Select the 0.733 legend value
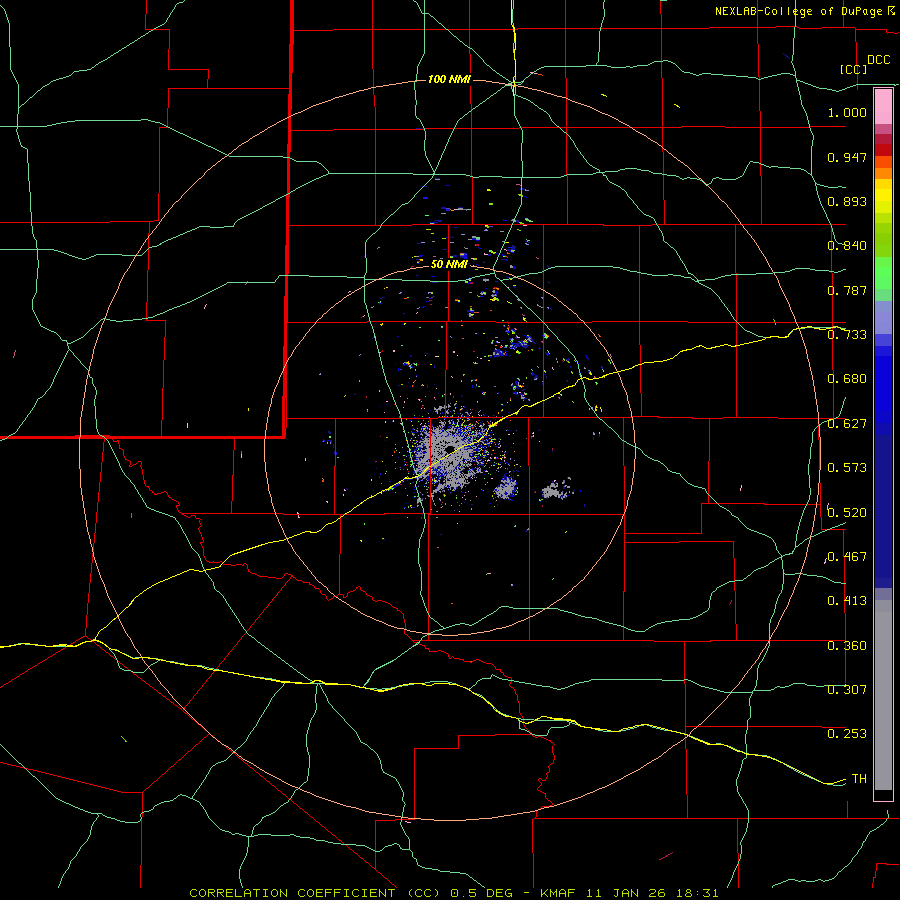The image size is (900, 900). [847, 335]
